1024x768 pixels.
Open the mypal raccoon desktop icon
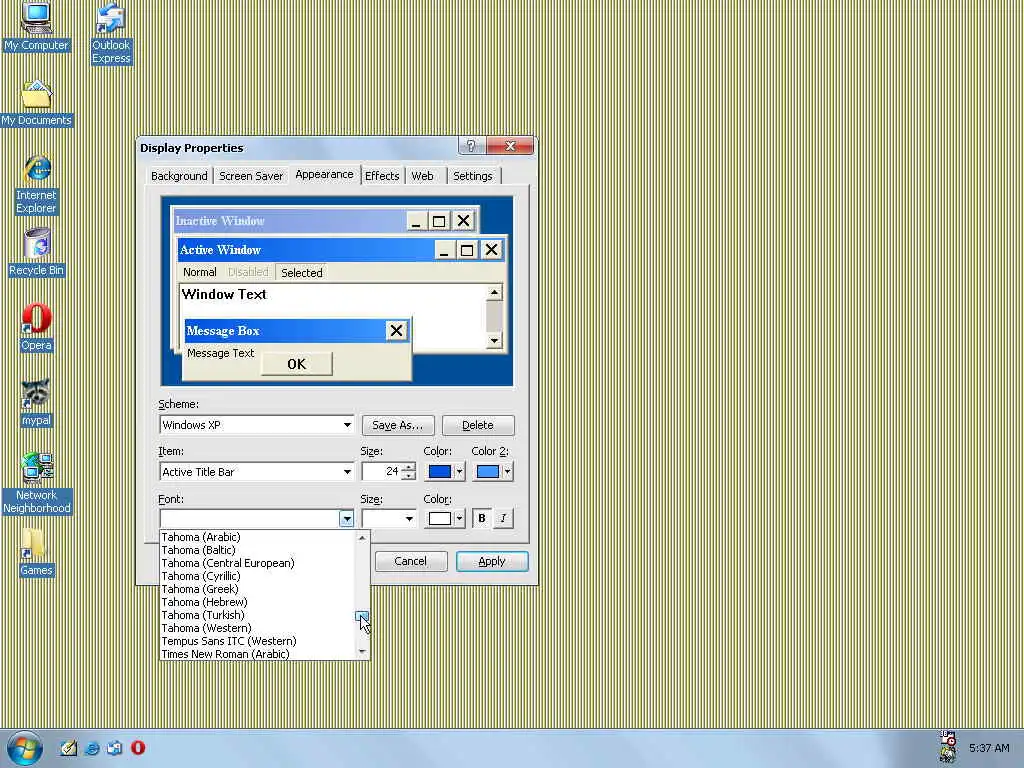click(x=36, y=402)
